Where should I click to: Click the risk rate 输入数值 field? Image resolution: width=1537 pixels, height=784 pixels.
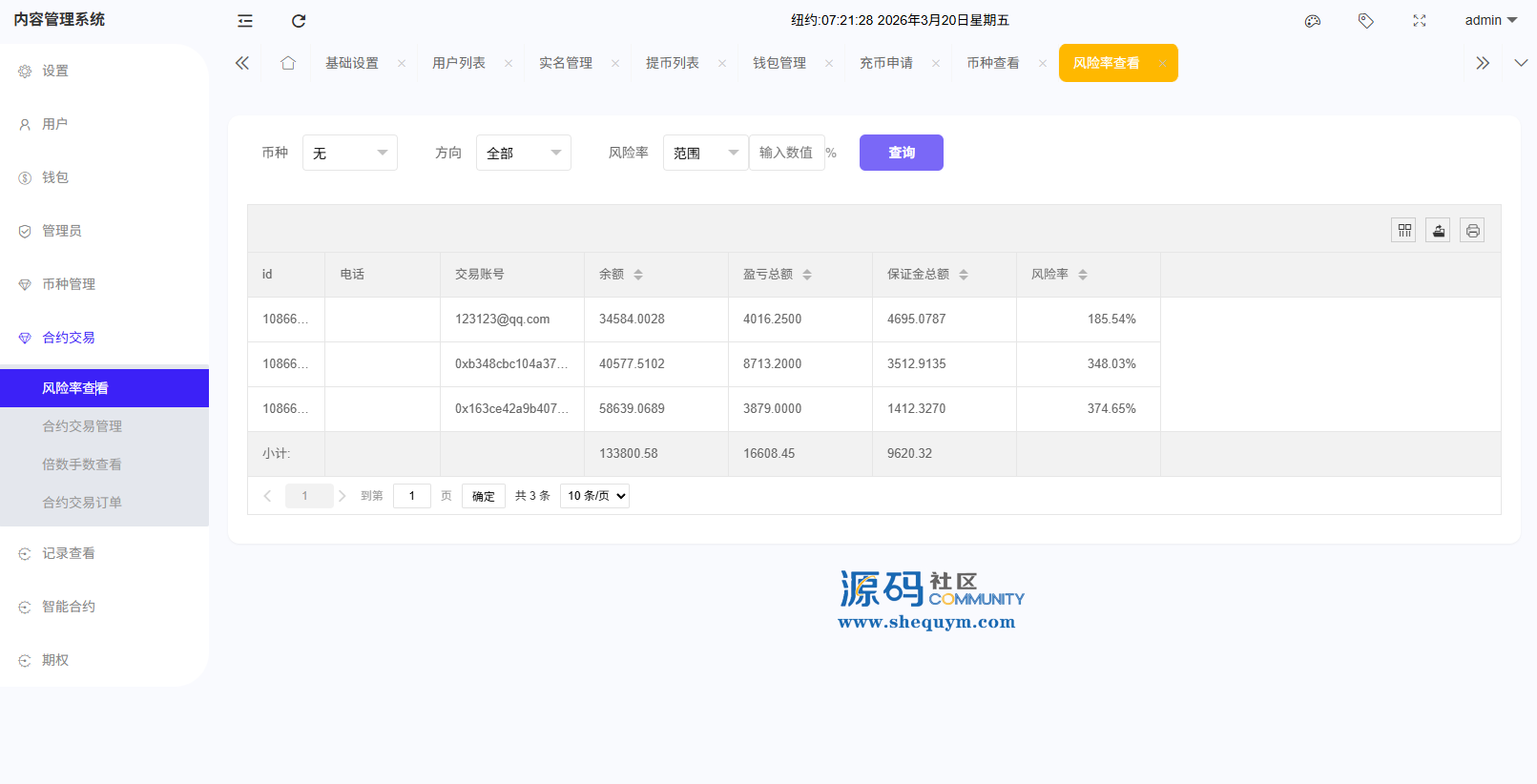point(786,153)
